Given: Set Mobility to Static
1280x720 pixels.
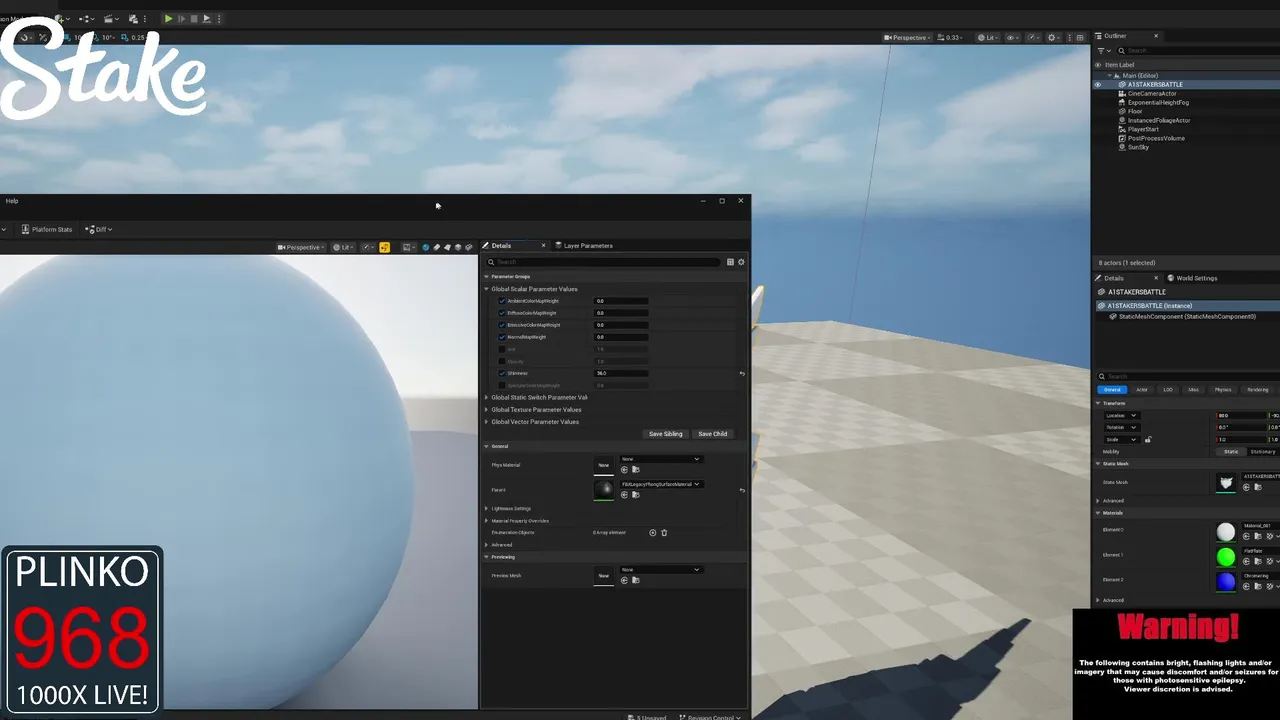Looking at the screenshot, I should coord(1231,451).
